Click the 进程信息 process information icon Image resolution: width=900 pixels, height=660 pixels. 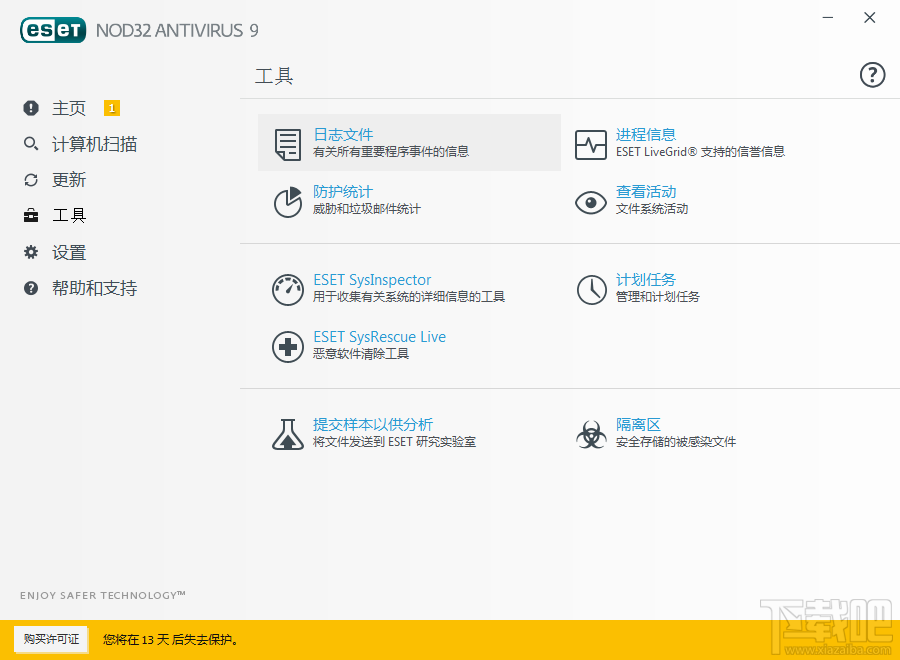pyautogui.click(x=590, y=143)
